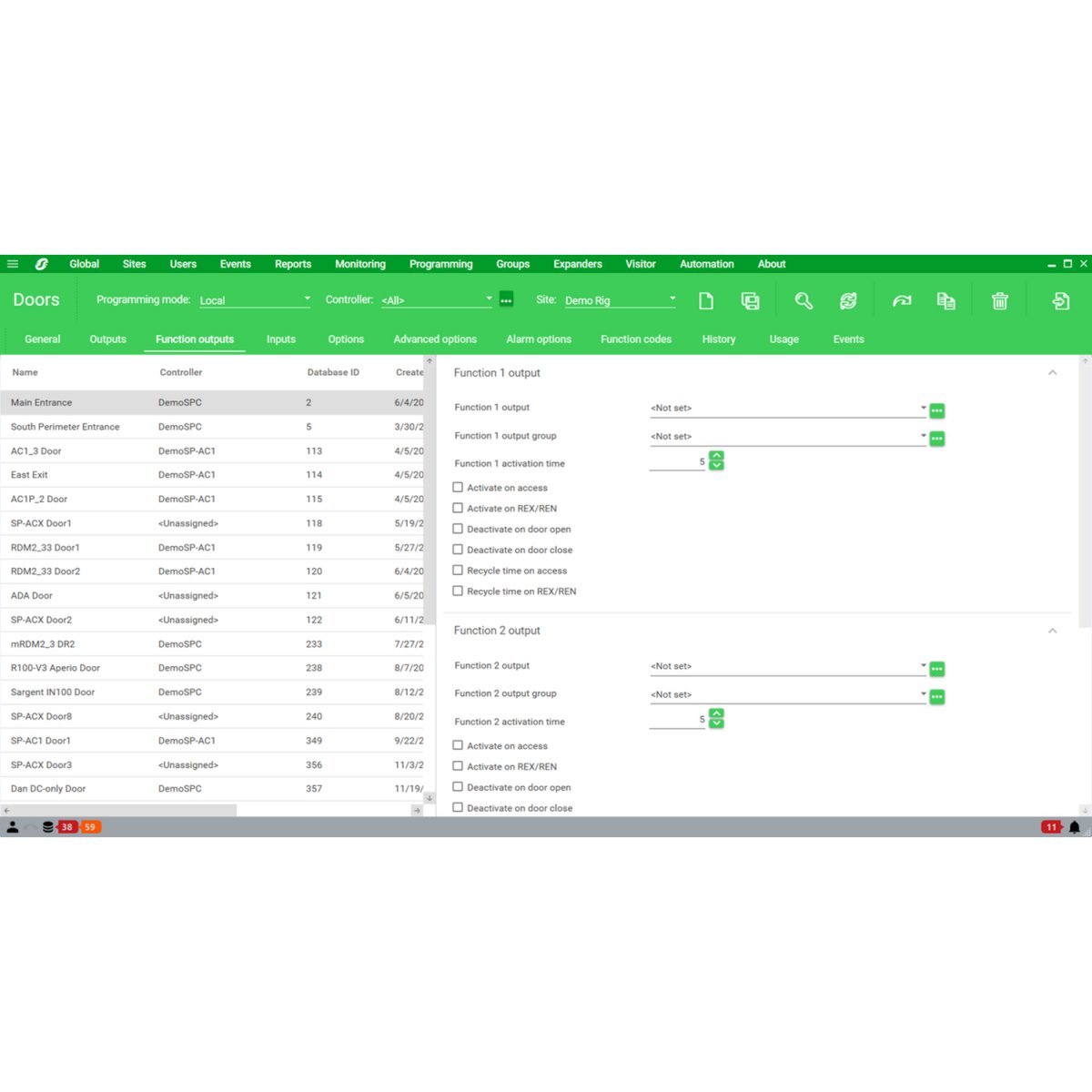This screenshot has width=1092, height=1092.
Task: Enable Activate on REX/REN under Function 2
Action: click(x=458, y=765)
